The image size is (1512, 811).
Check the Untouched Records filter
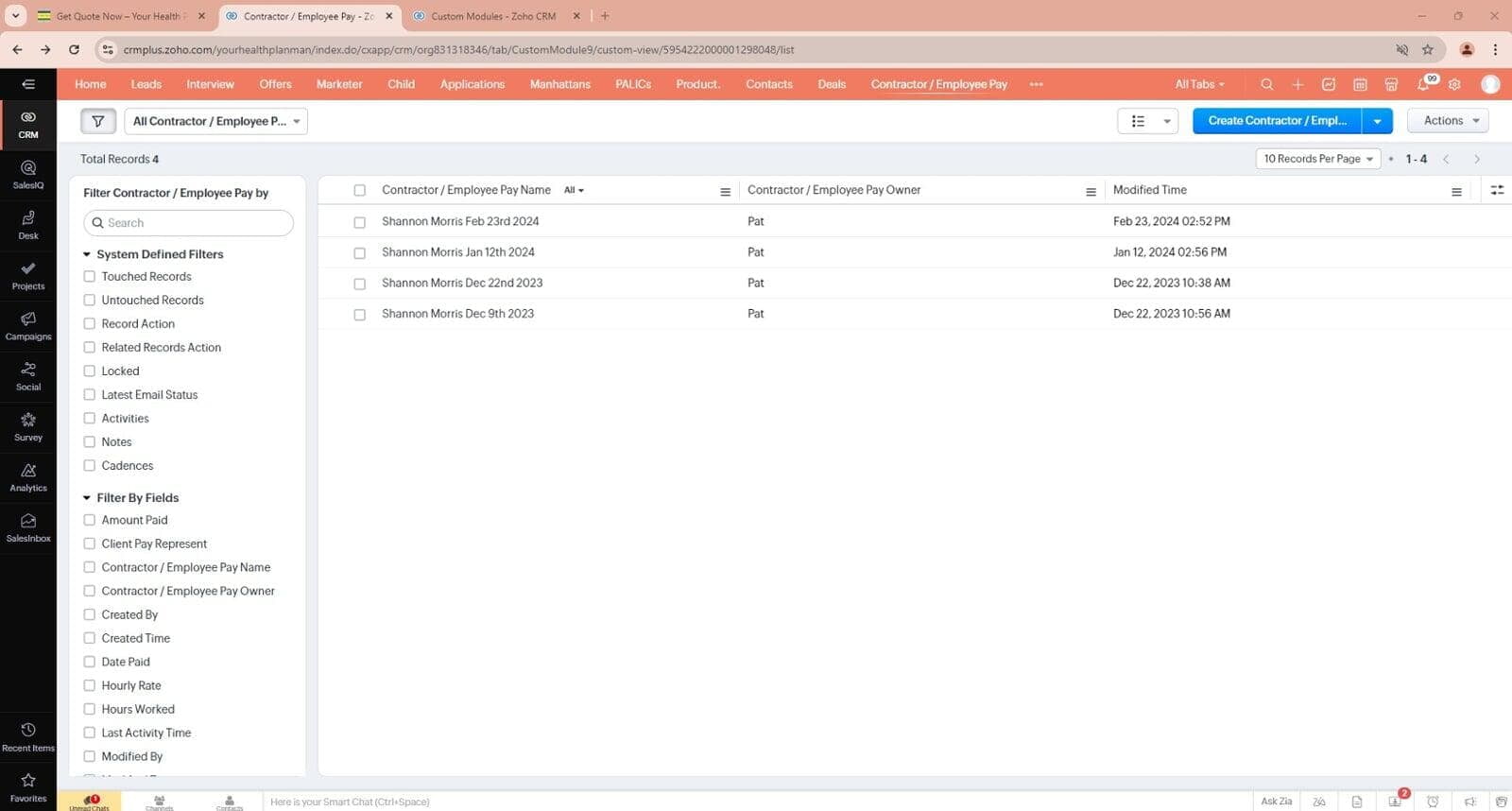point(90,300)
